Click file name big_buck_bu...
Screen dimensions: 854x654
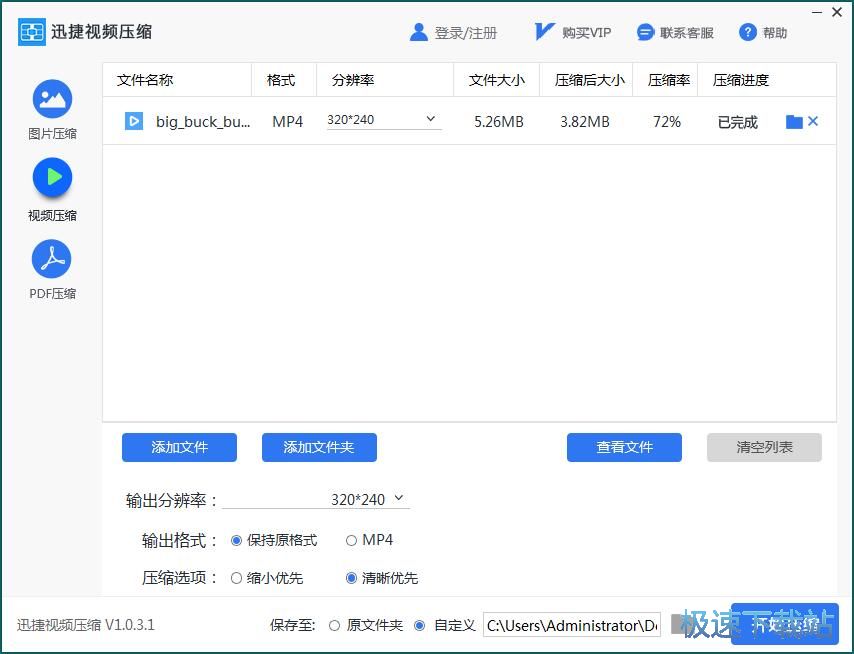[x=203, y=121]
